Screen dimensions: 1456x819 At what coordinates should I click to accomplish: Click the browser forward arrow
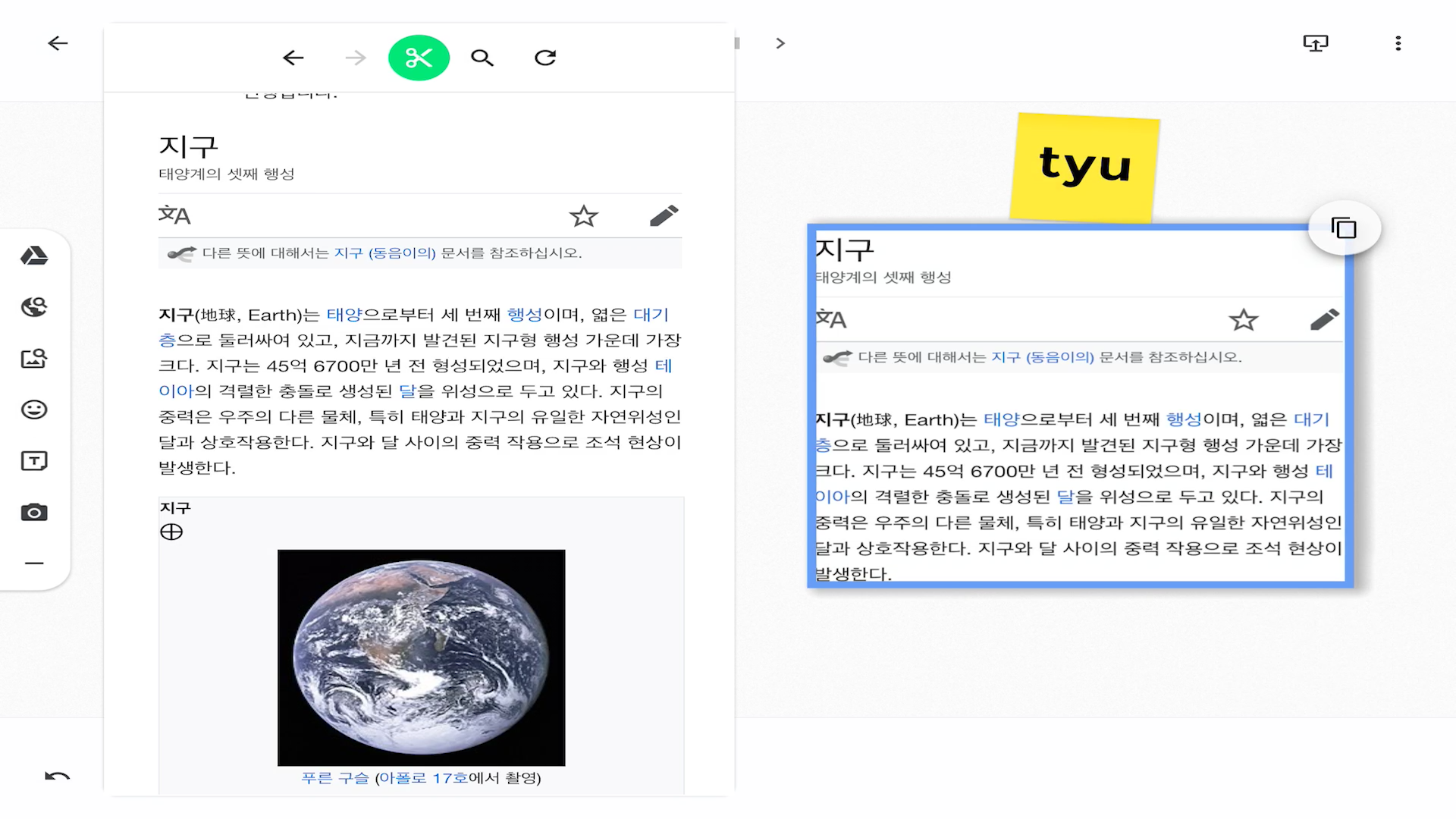point(355,58)
